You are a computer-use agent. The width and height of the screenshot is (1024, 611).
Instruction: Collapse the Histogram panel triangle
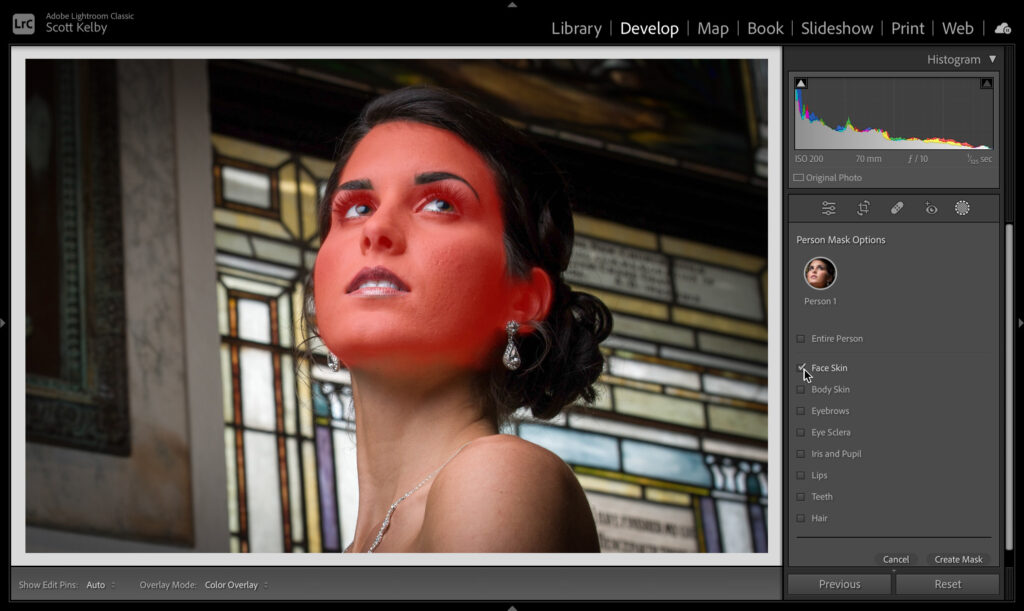pyautogui.click(x=993, y=59)
